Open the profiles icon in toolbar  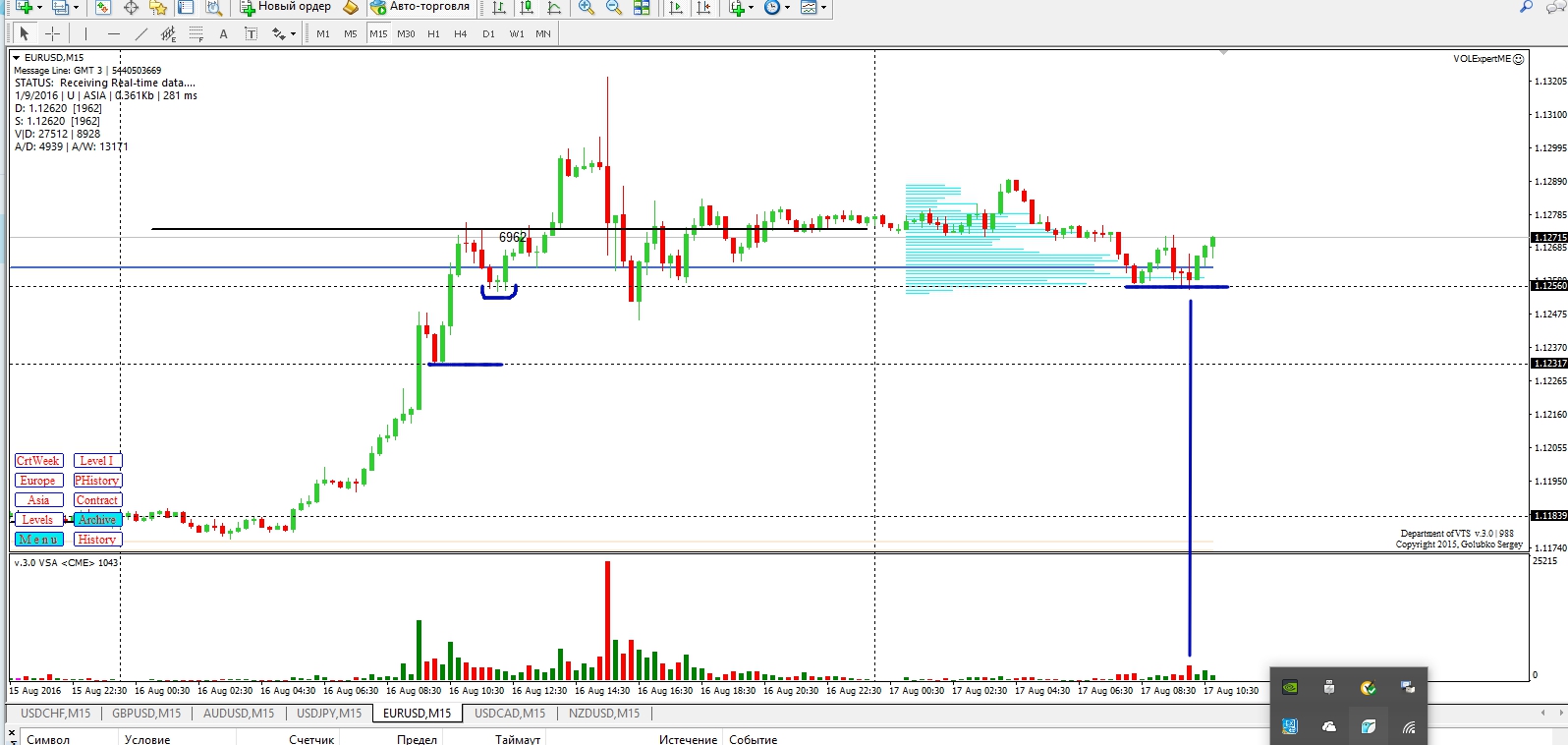(60, 7)
